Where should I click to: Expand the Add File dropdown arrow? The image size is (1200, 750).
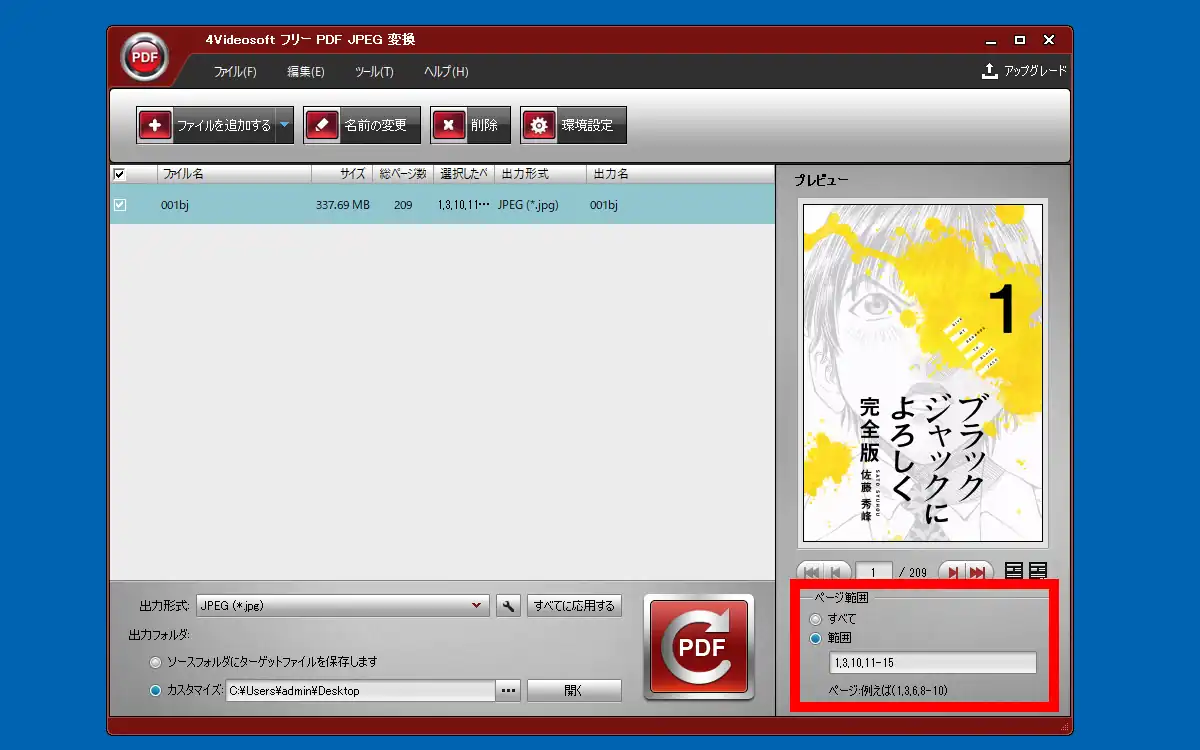[x=284, y=125]
